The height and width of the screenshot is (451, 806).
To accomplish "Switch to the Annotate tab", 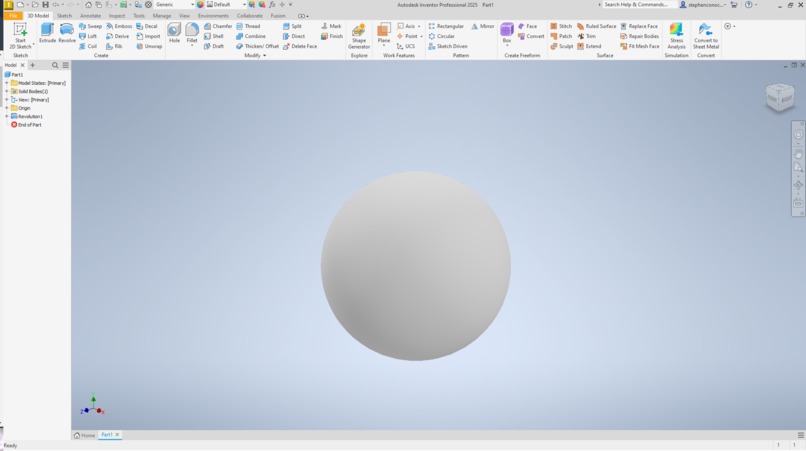I will tap(90, 16).
